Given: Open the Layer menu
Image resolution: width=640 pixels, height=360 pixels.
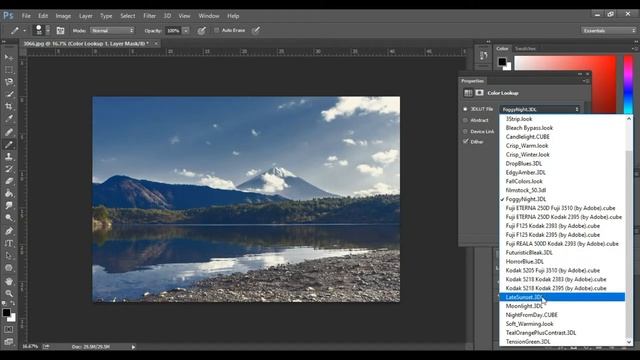Looking at the screenshot, I should click(x=85, y=16).
